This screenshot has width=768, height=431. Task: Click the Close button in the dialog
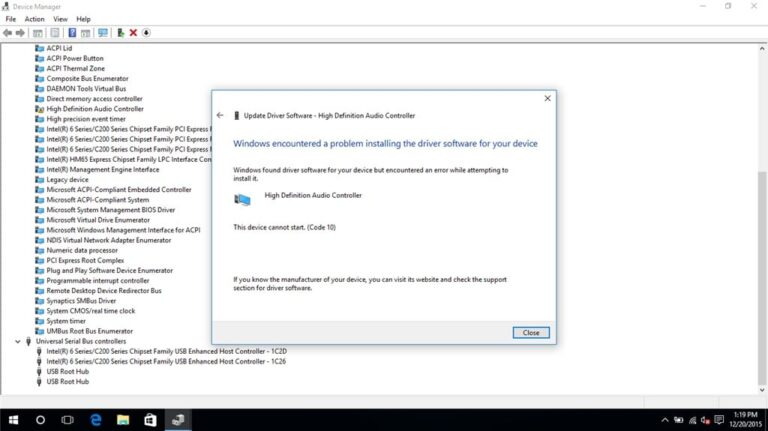click(531, 333)
